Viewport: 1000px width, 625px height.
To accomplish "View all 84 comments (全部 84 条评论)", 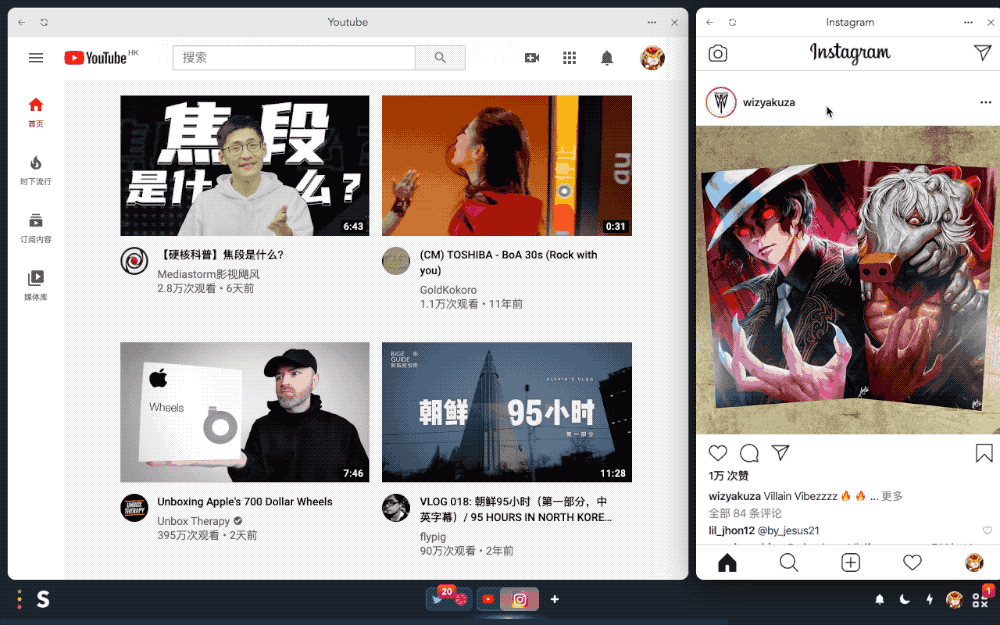I will coord(745,513).
